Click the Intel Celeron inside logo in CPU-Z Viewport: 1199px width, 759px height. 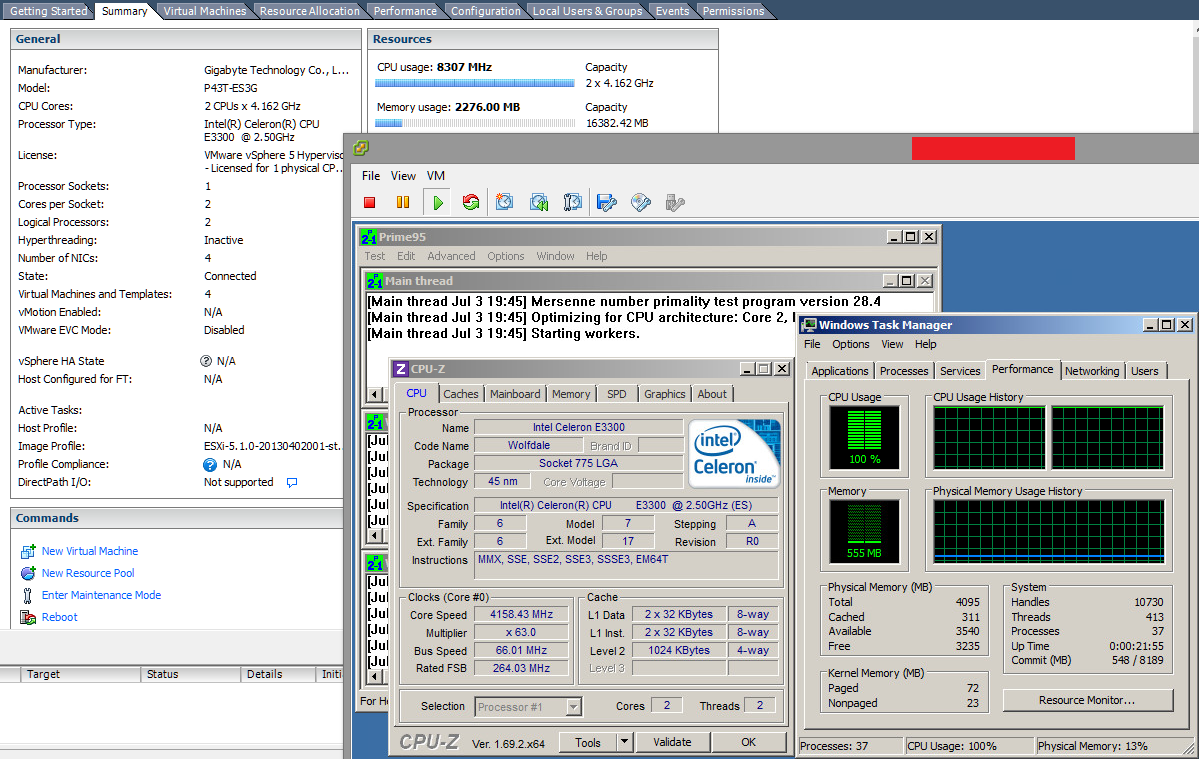pyautogui.click(x=735, y=453)
